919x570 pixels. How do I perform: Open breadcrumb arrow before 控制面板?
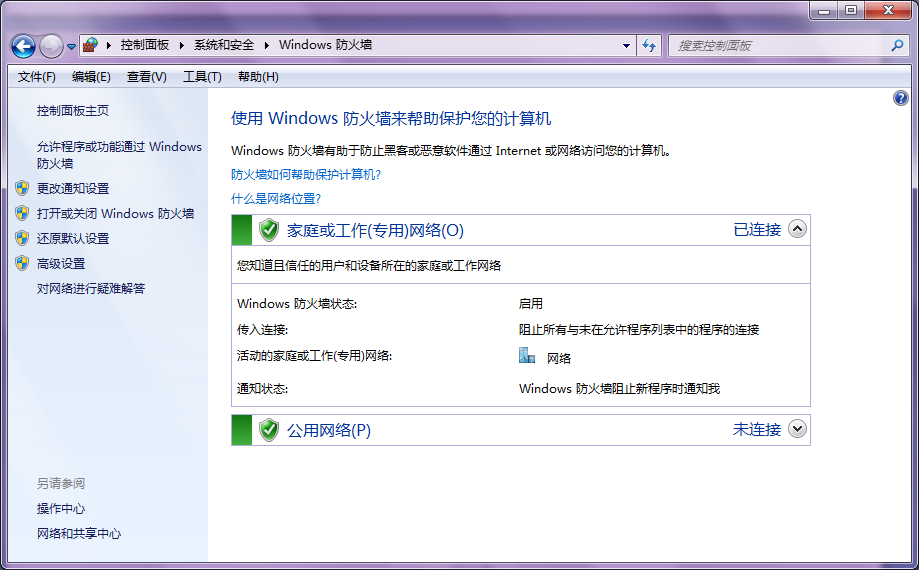pyautogui.click(x=108, y=45)
